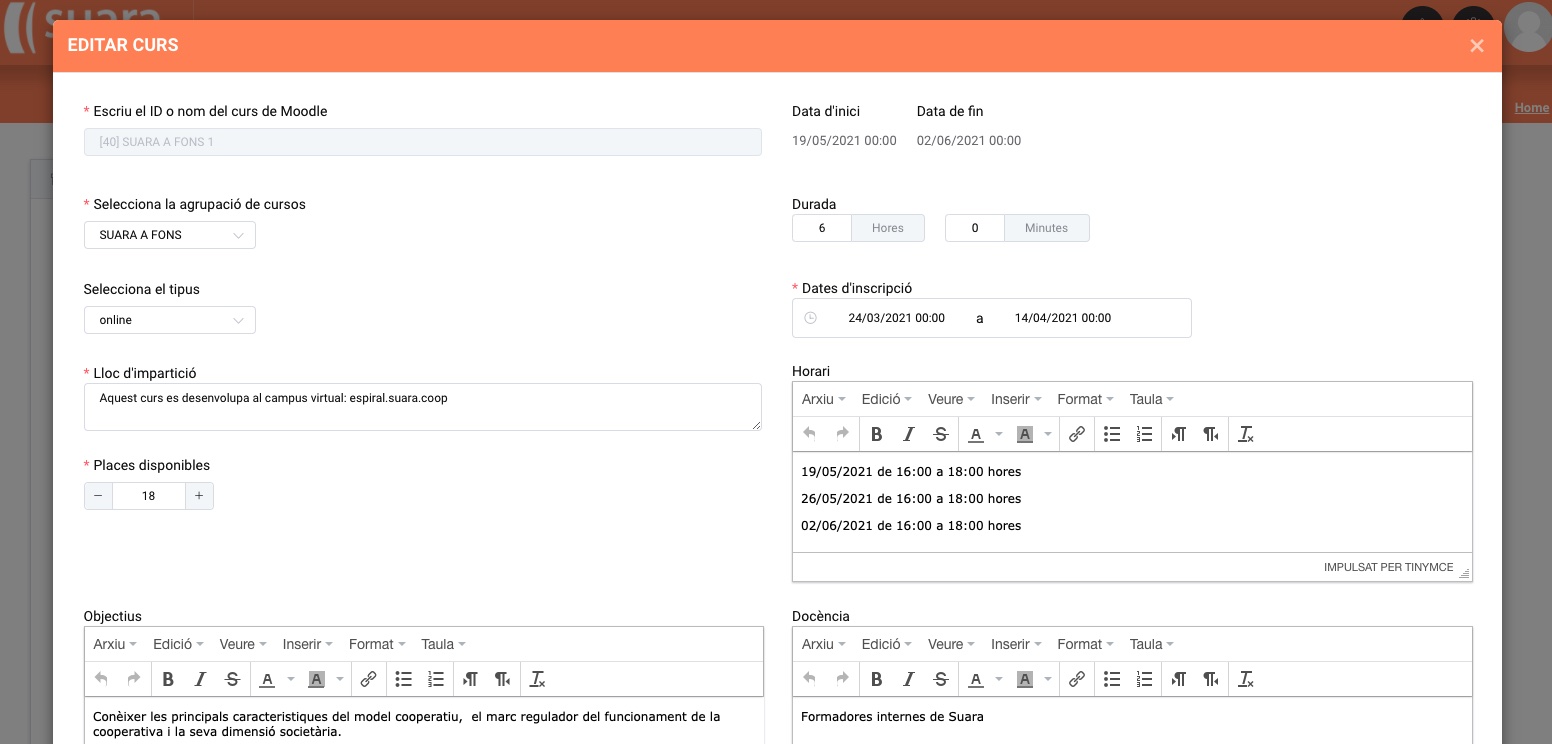Click inscription end date 14/04/2021
The image size is (1552, 744).
1062,318
